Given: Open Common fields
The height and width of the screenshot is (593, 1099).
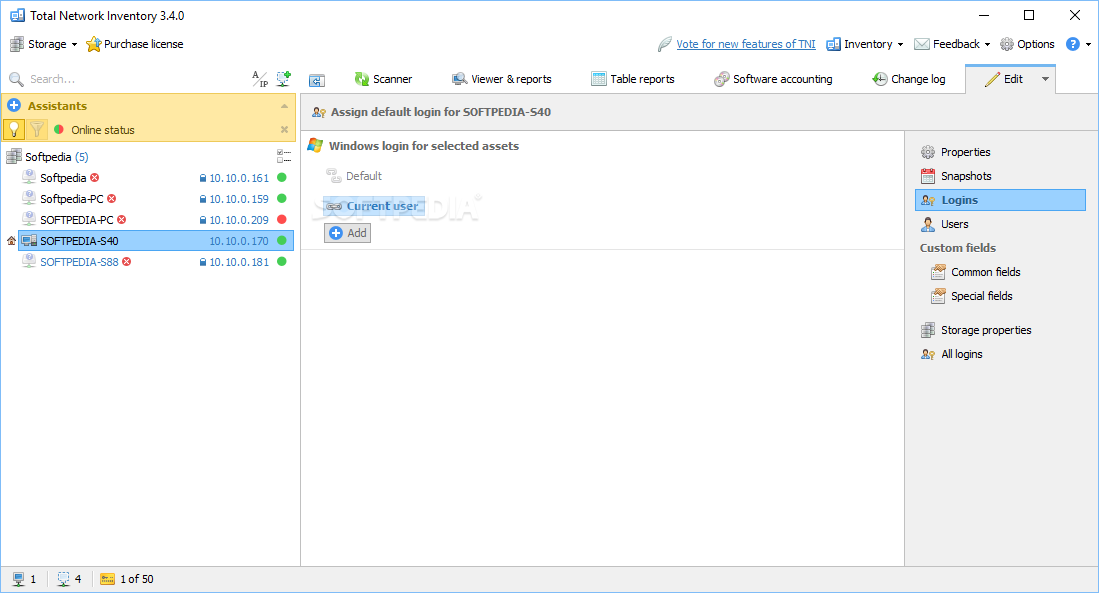Looking at the screenshot, I should [x=976, y=272].
